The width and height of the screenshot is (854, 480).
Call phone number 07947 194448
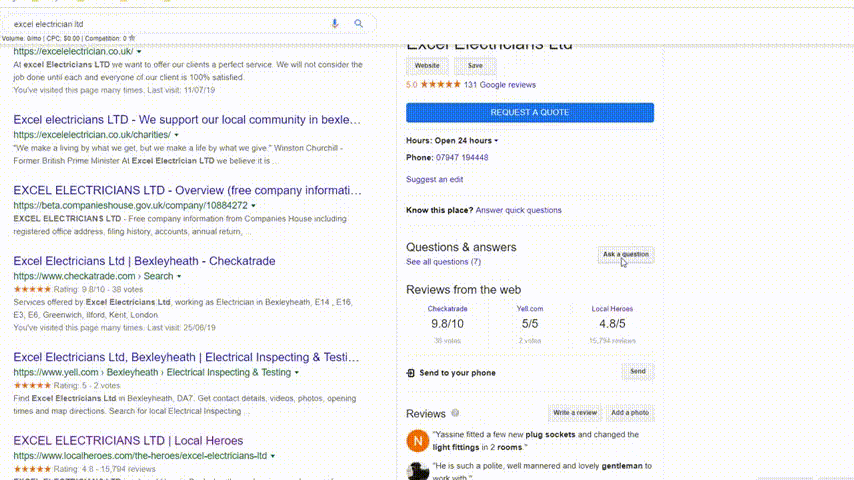pos(462,157)
